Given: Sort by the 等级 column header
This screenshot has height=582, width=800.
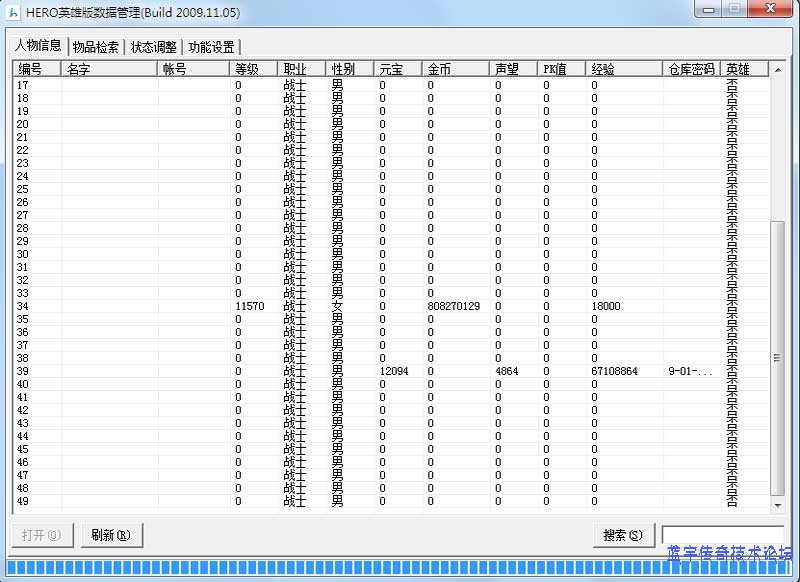Looking at the screenshot, I should tap(254, 69).
